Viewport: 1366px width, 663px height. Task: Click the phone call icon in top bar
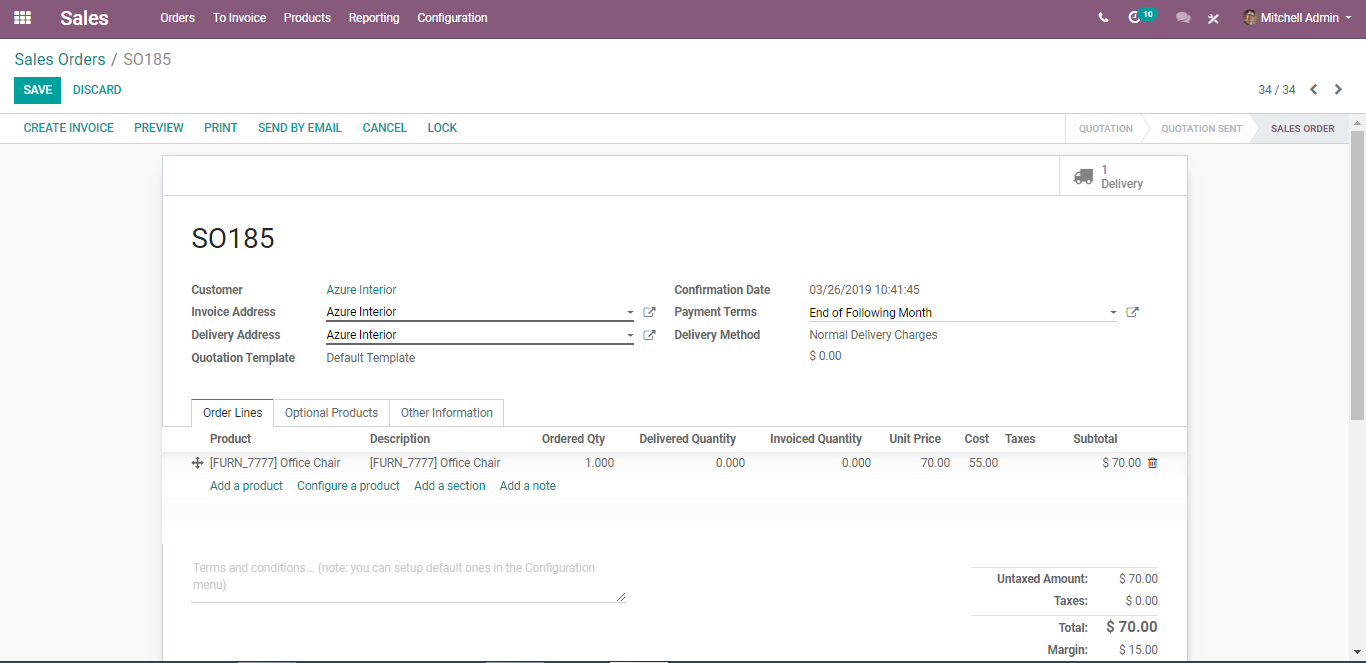1103,18
